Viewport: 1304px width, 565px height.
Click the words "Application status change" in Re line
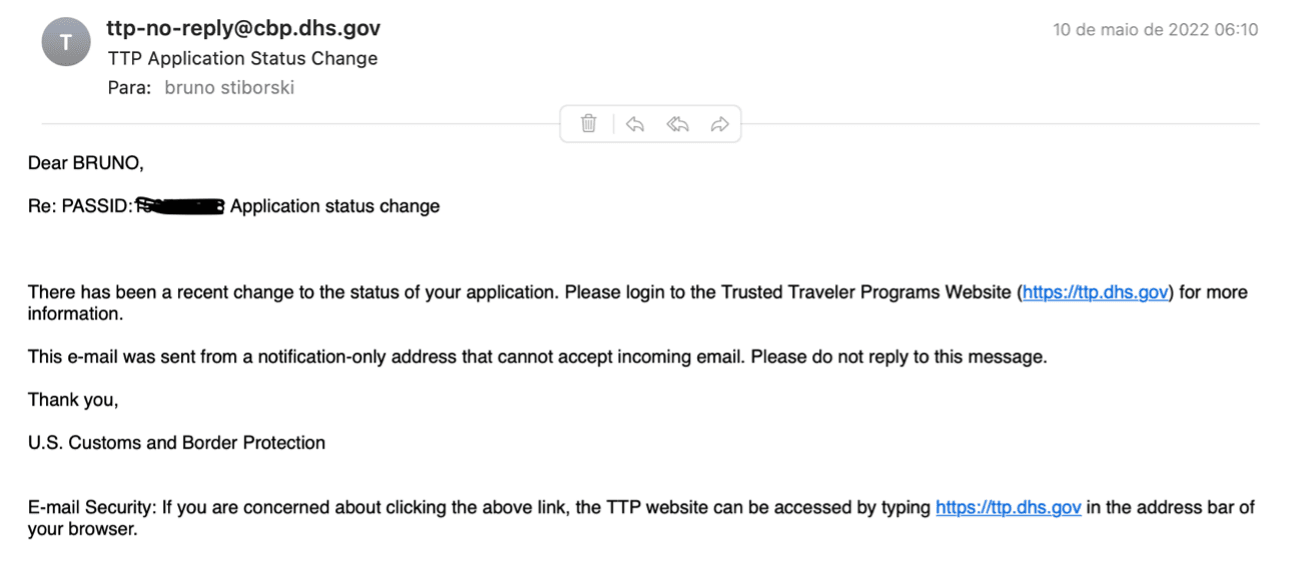point(335,207)
